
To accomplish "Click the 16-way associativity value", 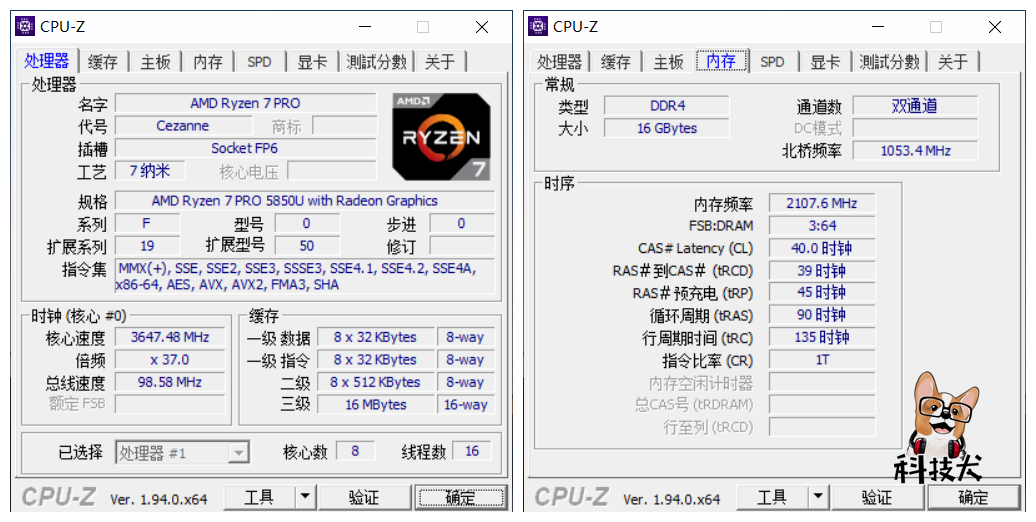I will point(466,404).
